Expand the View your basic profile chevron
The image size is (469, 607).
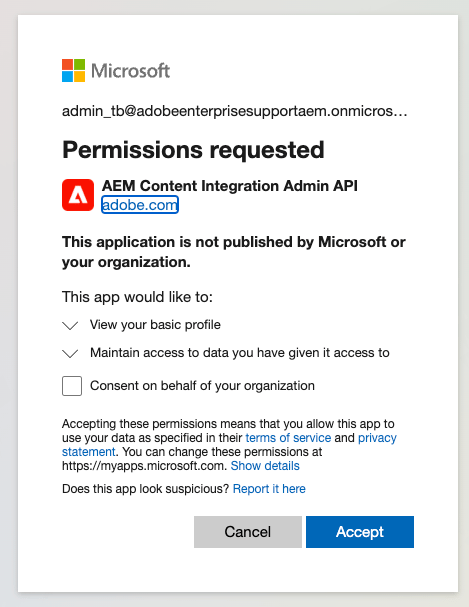(70, 325)
